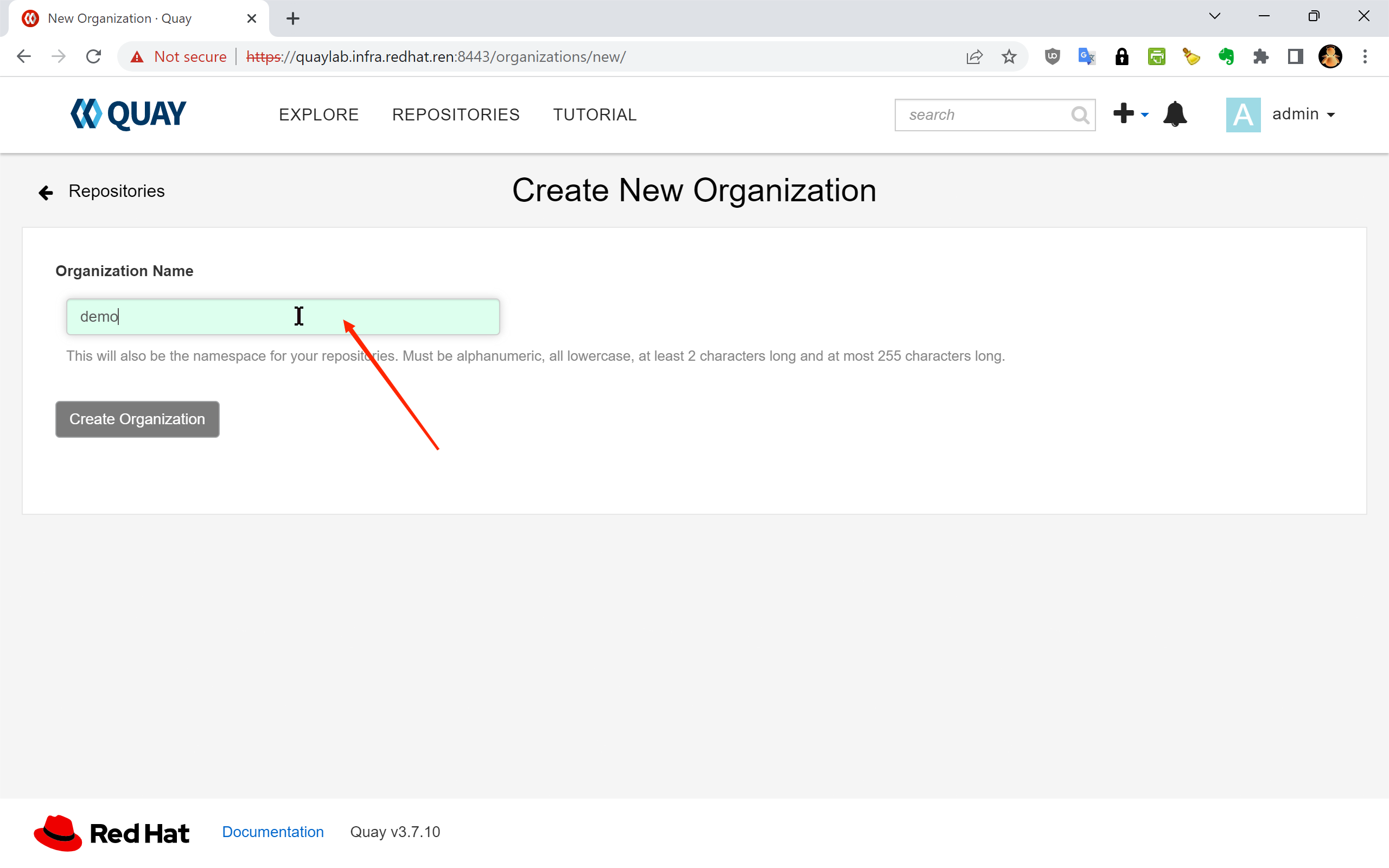Open the Chrome extensions puzzle icon
Viewport: 1389px width, 868px height.
[1260, 57]
